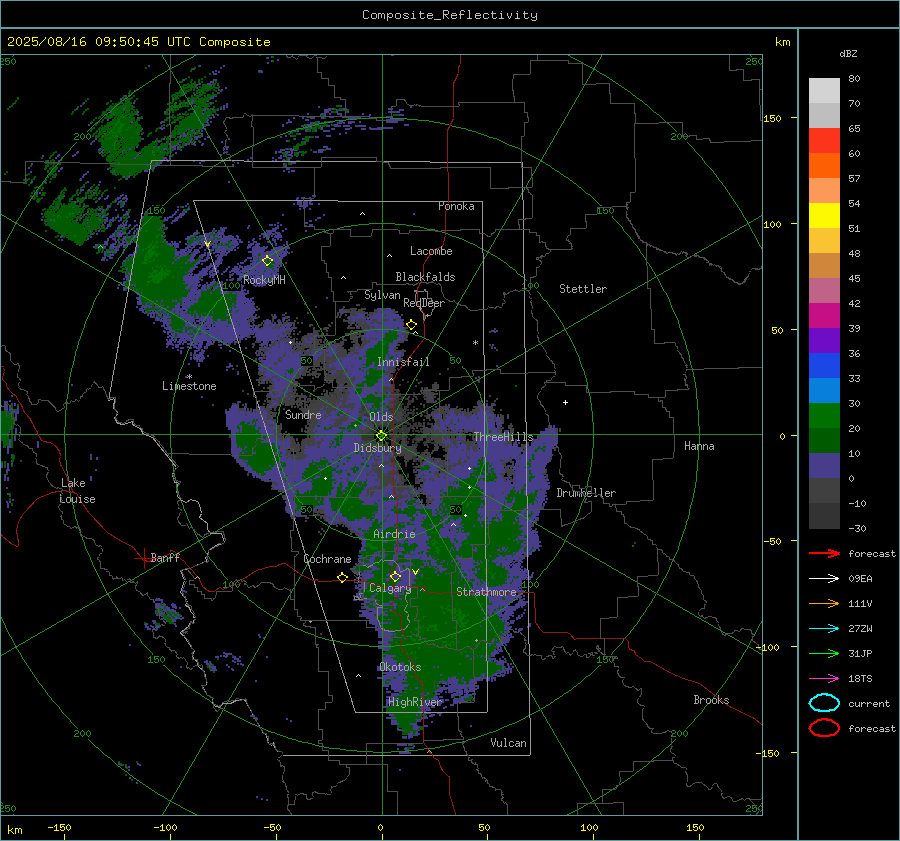Click the red cross marker at Banff
Screen dimensions: 900x841
coord(143,558)
